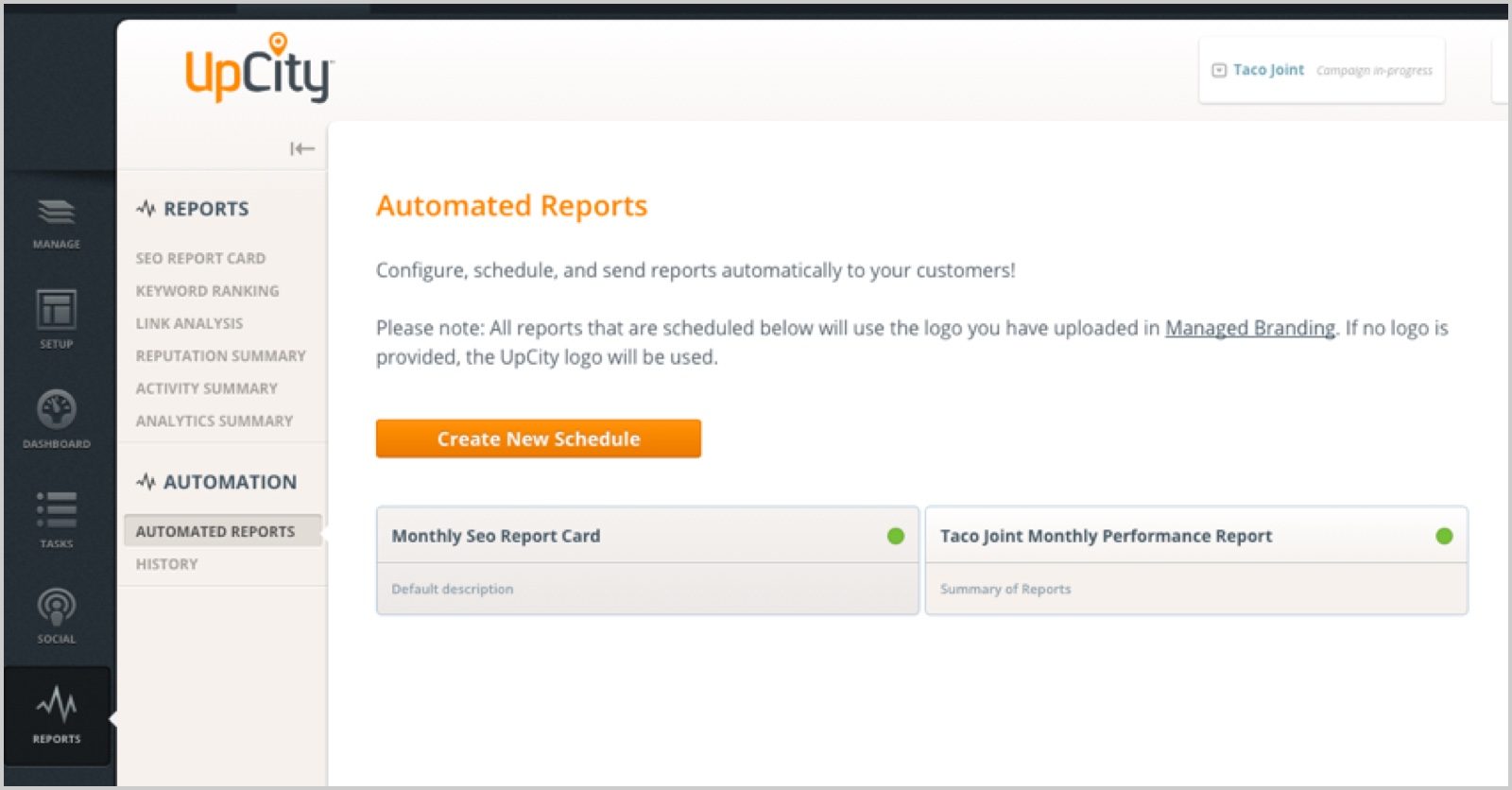The image size is (1512, 790).
Task: Click the Create New Schedule button
Action: click(538, 438)
